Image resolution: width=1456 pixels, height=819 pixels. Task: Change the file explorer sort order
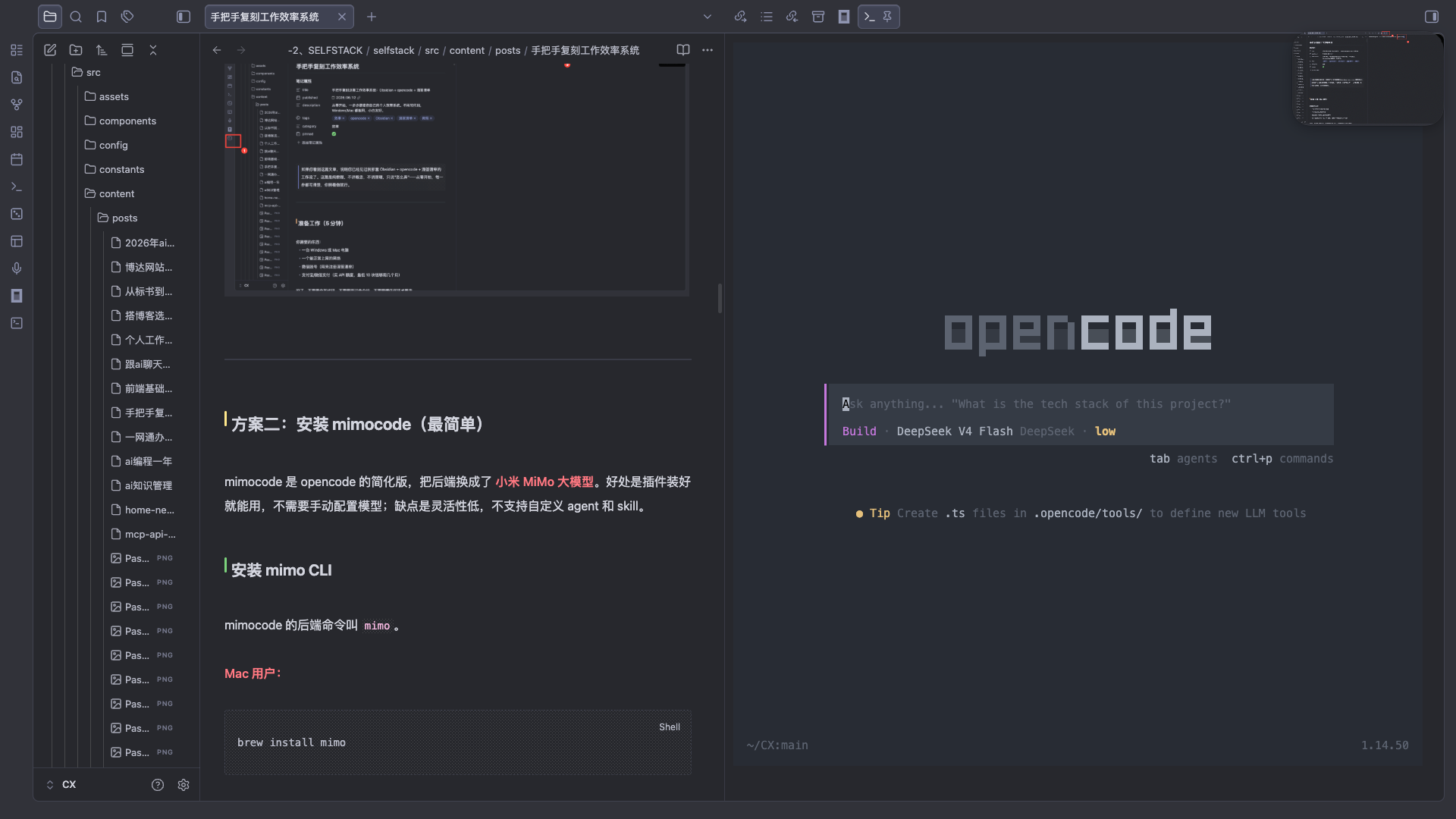coord(102,50)
